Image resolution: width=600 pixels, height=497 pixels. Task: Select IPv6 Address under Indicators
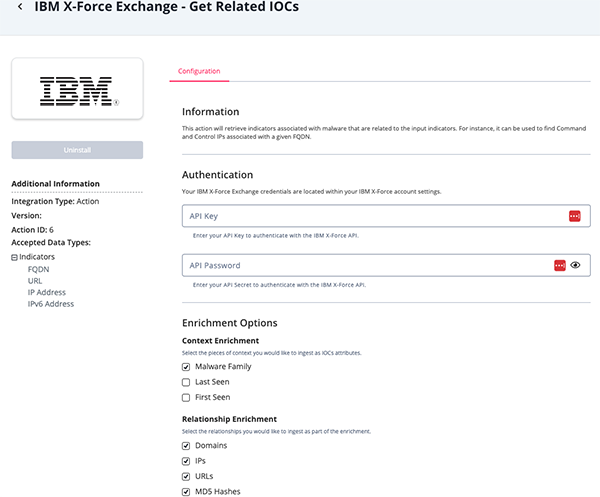pos(51,304)
